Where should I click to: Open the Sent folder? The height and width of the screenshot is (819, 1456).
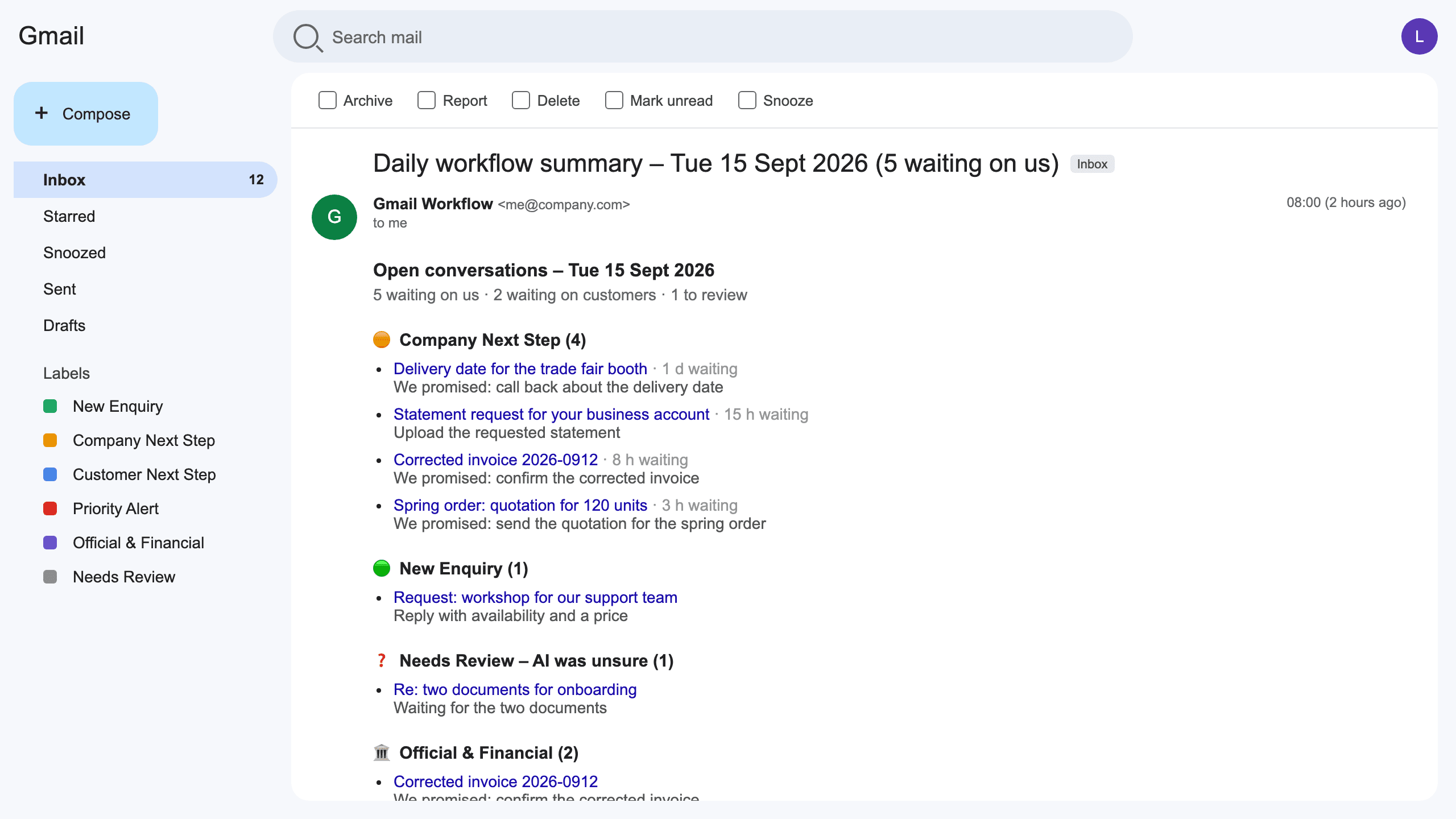click(x=146, y=289)
